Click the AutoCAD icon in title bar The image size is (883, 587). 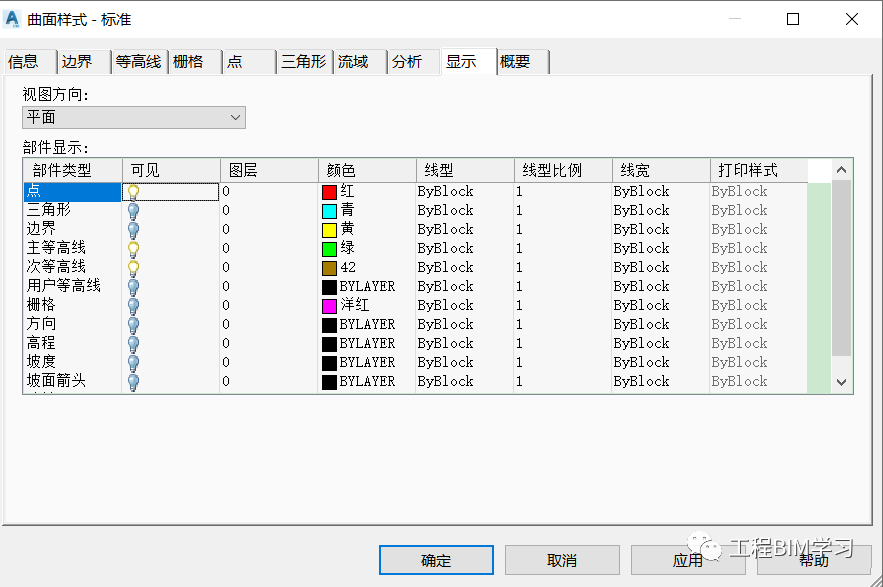pos(12,19)
